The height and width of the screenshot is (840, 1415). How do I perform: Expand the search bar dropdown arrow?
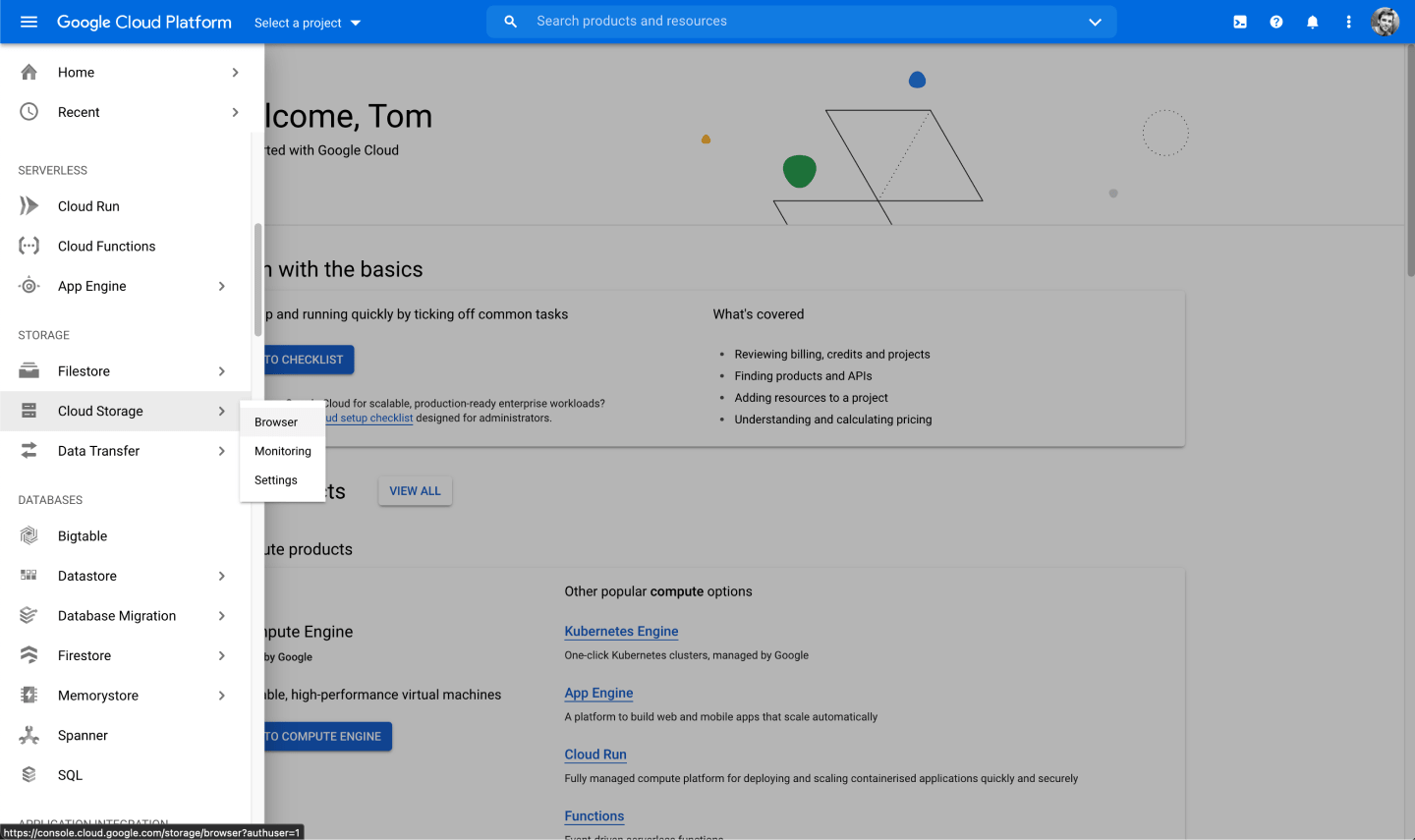[1095, 22]
